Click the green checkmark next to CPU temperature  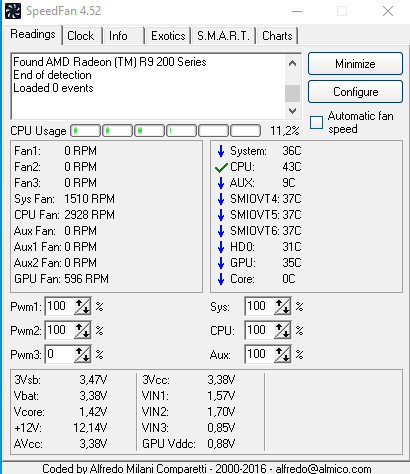click(221, 167)
